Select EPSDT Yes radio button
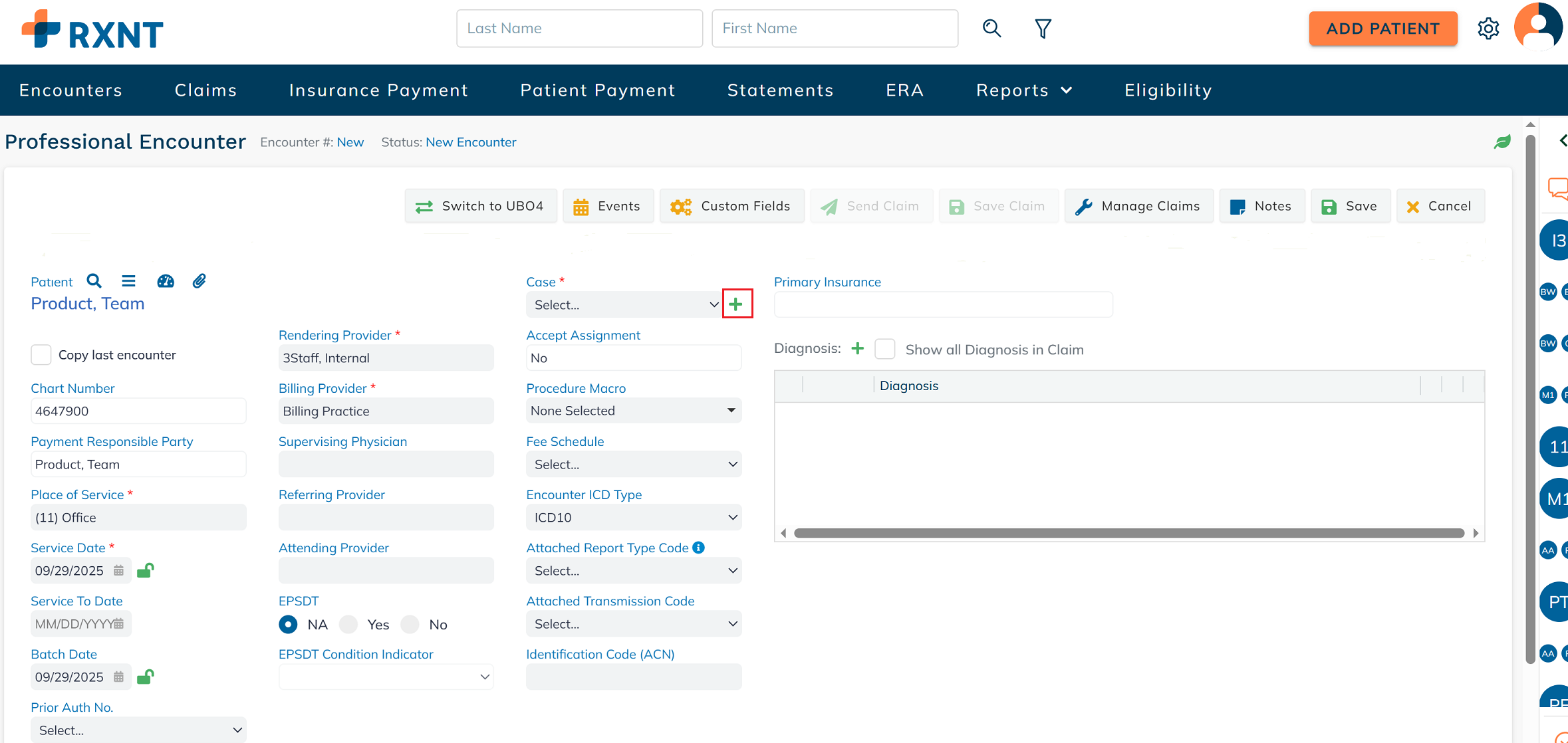The width and height of the screenshot is (1568, 743). coord(348,624)
